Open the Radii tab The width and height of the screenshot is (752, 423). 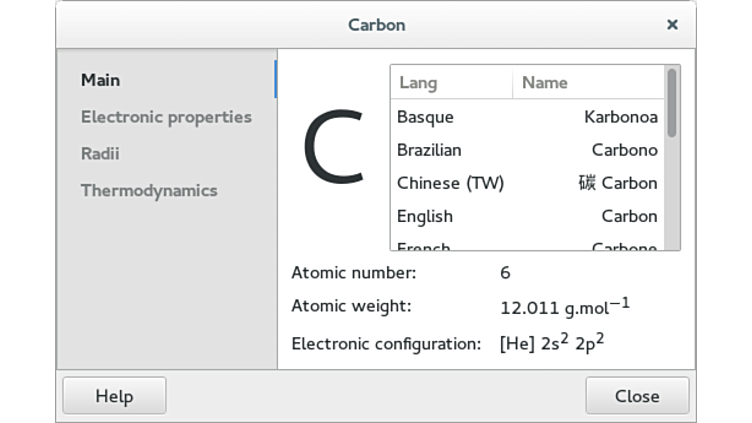coord(100,154)
